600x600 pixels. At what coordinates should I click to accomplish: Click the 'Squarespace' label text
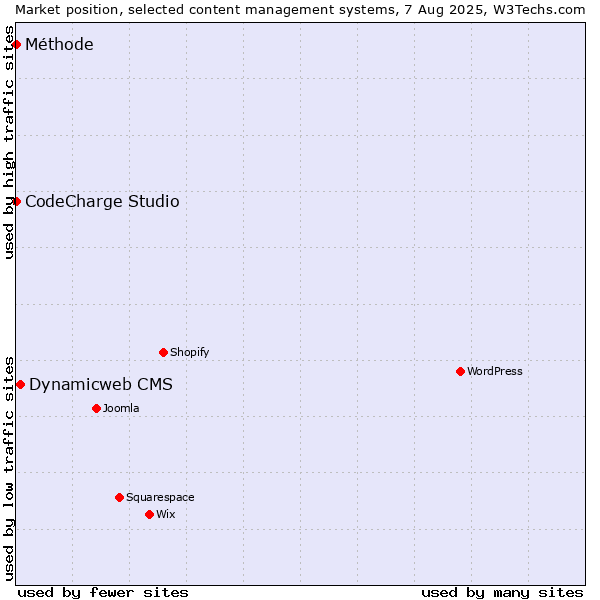pyautogui.click(x=160, y=497)
